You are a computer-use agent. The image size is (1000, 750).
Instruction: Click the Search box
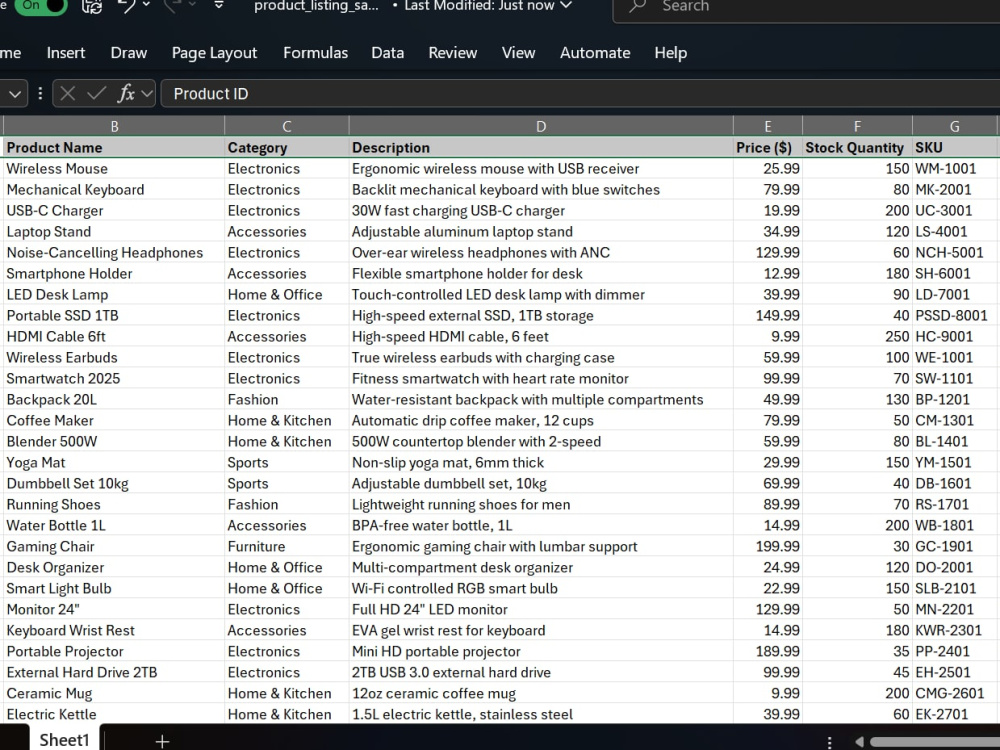coord(806,7)
